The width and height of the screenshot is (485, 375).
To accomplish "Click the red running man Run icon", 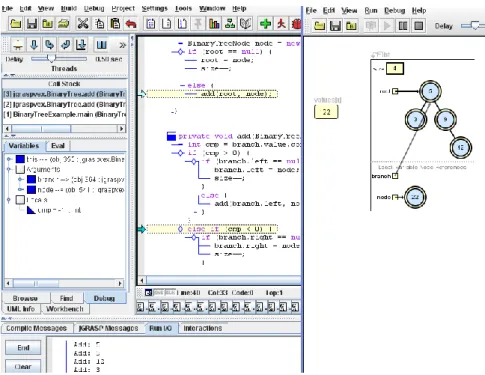I will point(281,24).
